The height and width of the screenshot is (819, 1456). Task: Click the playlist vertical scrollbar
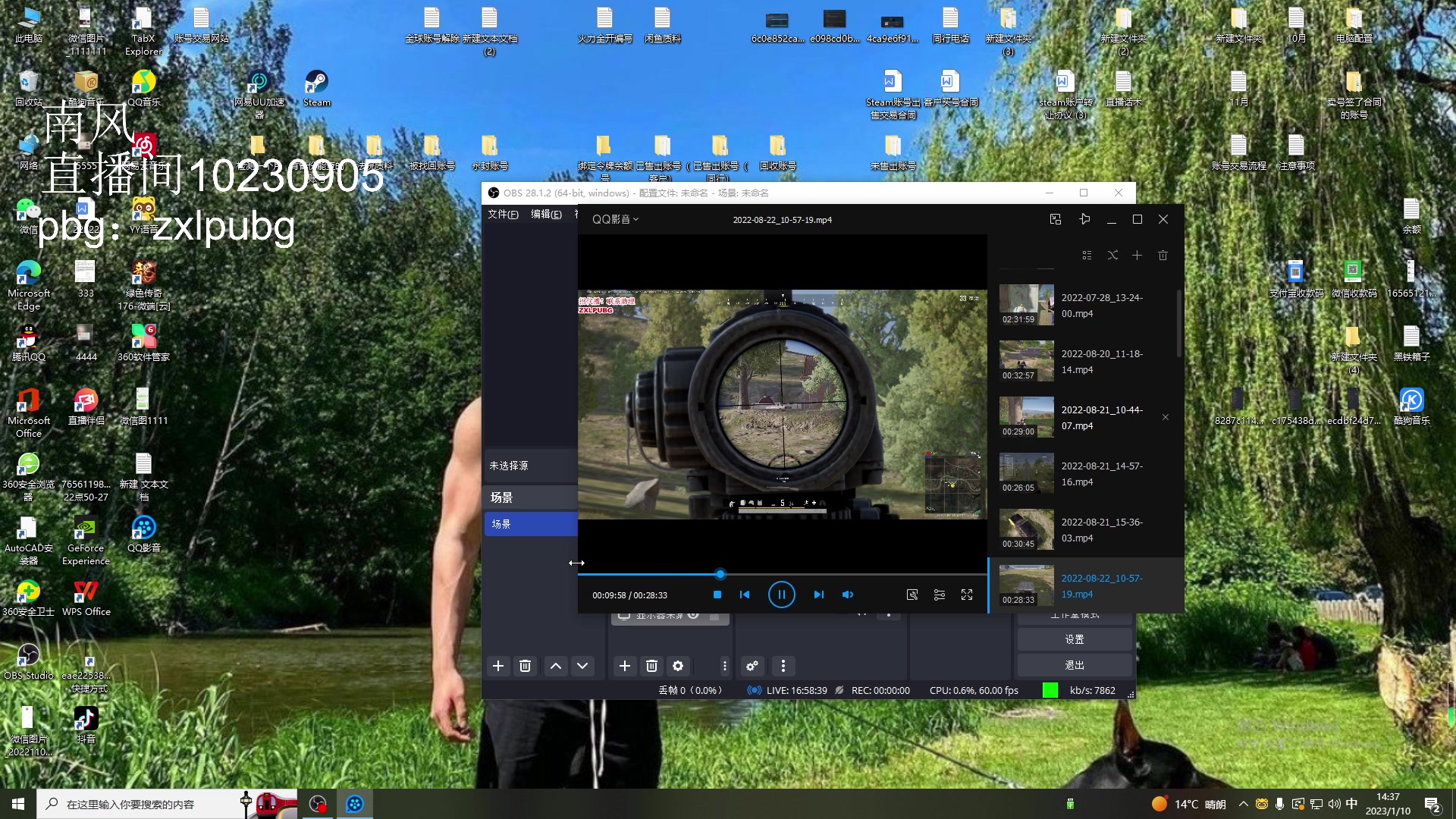tap(1179, 324)
